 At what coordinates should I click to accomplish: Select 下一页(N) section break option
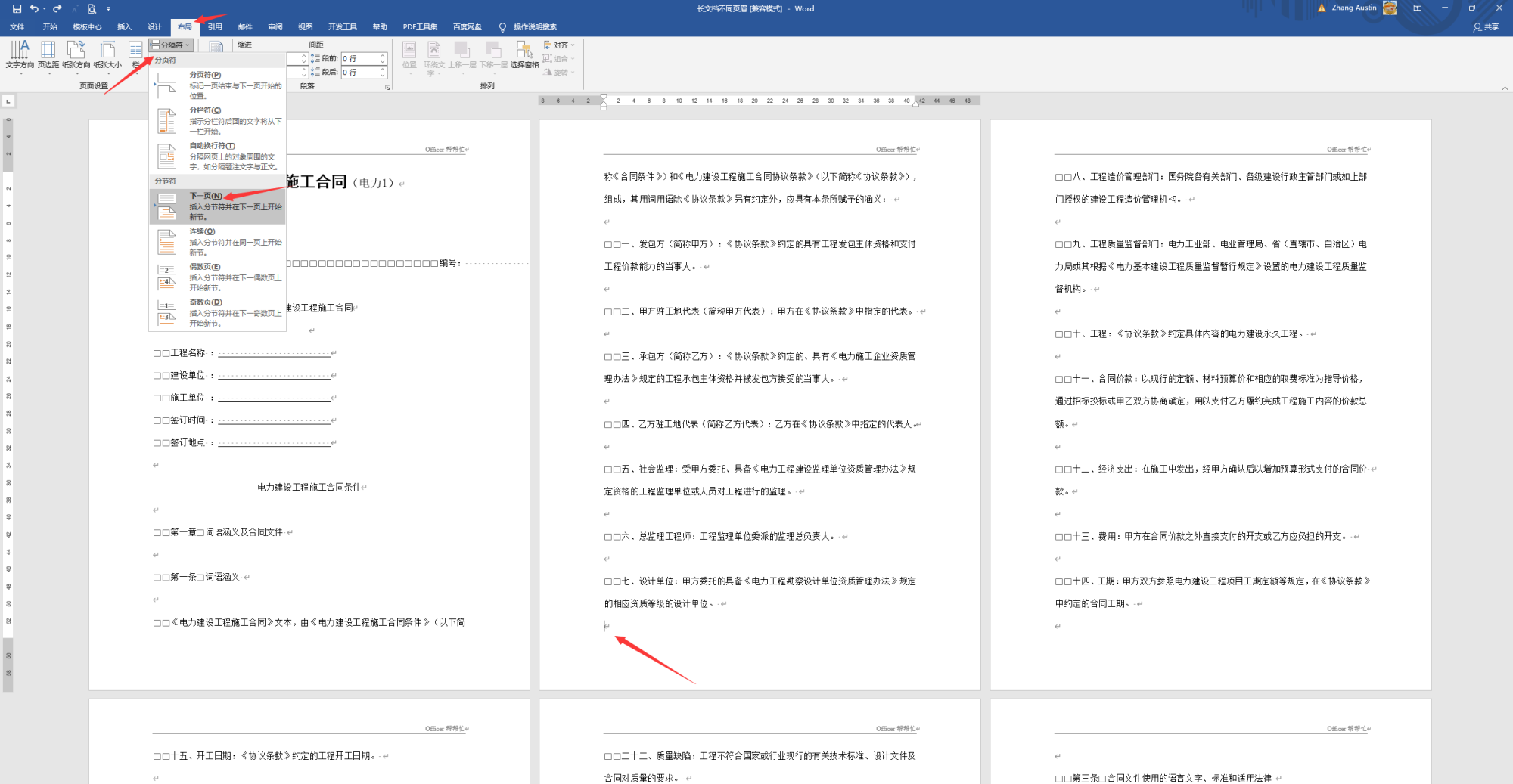coord(218,206)
